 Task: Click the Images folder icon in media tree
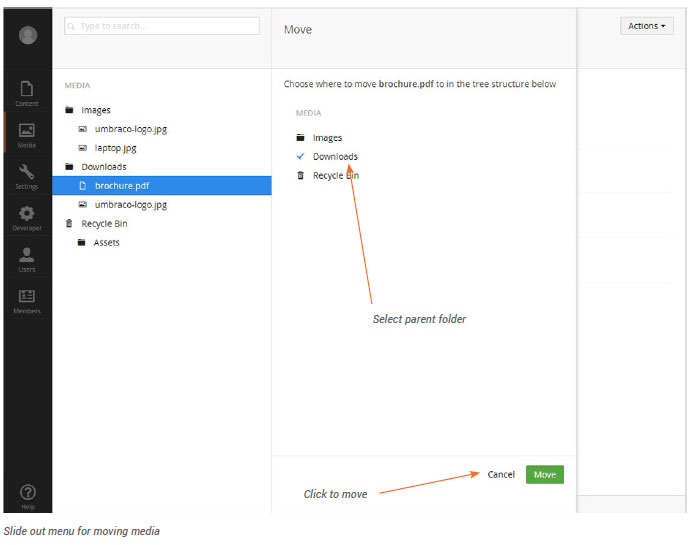click(69, 110)
